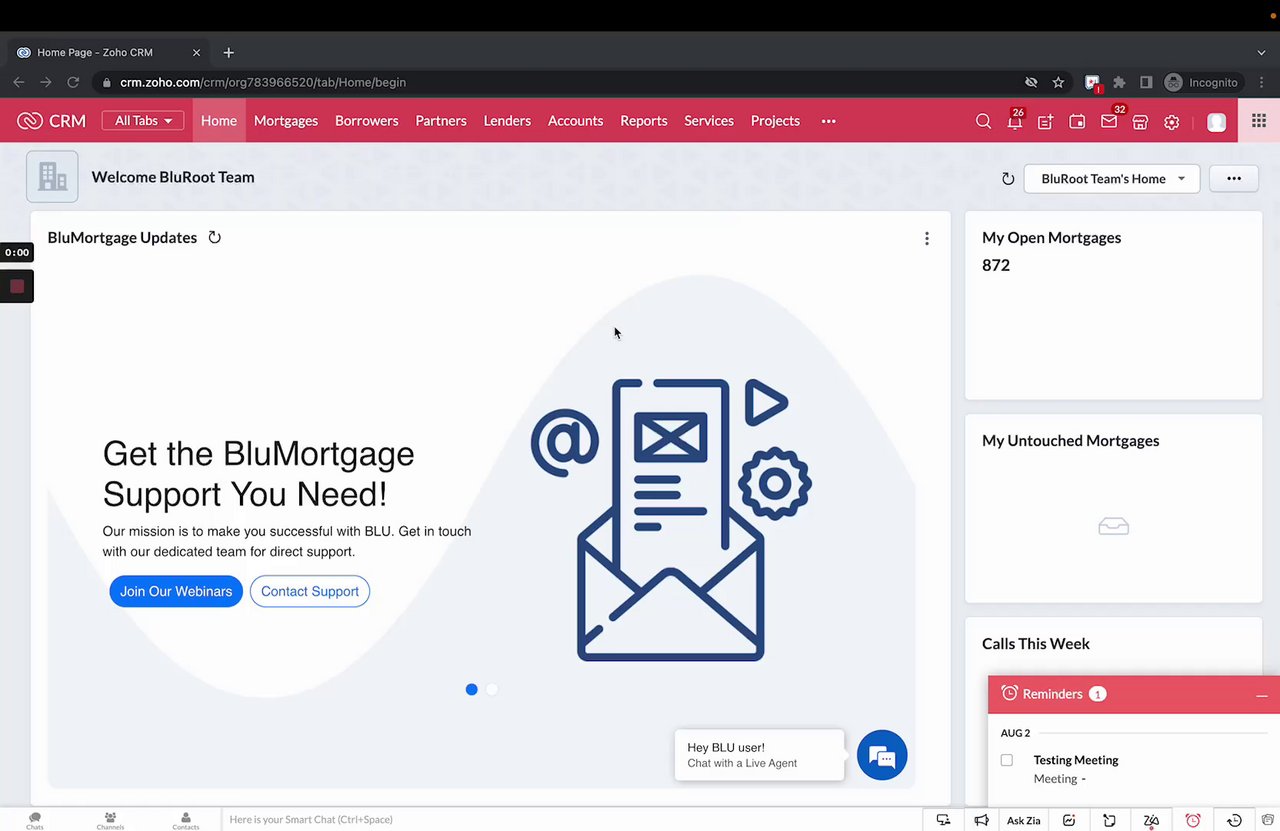The image size is (1280, 831).
Task: Click the Reminders panel header
Action: [x=1134, y=694]
